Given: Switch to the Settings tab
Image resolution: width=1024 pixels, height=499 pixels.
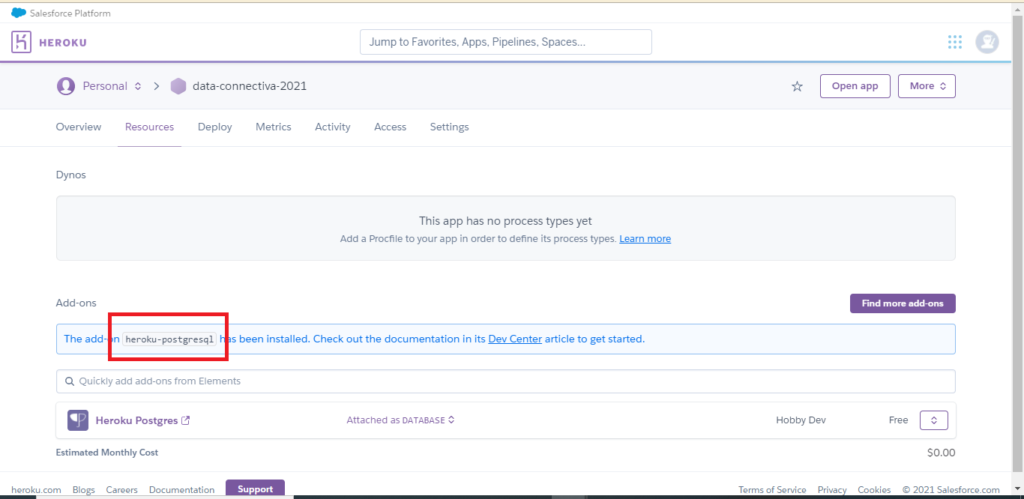Looking at the screenshot, I should (449, 127).
